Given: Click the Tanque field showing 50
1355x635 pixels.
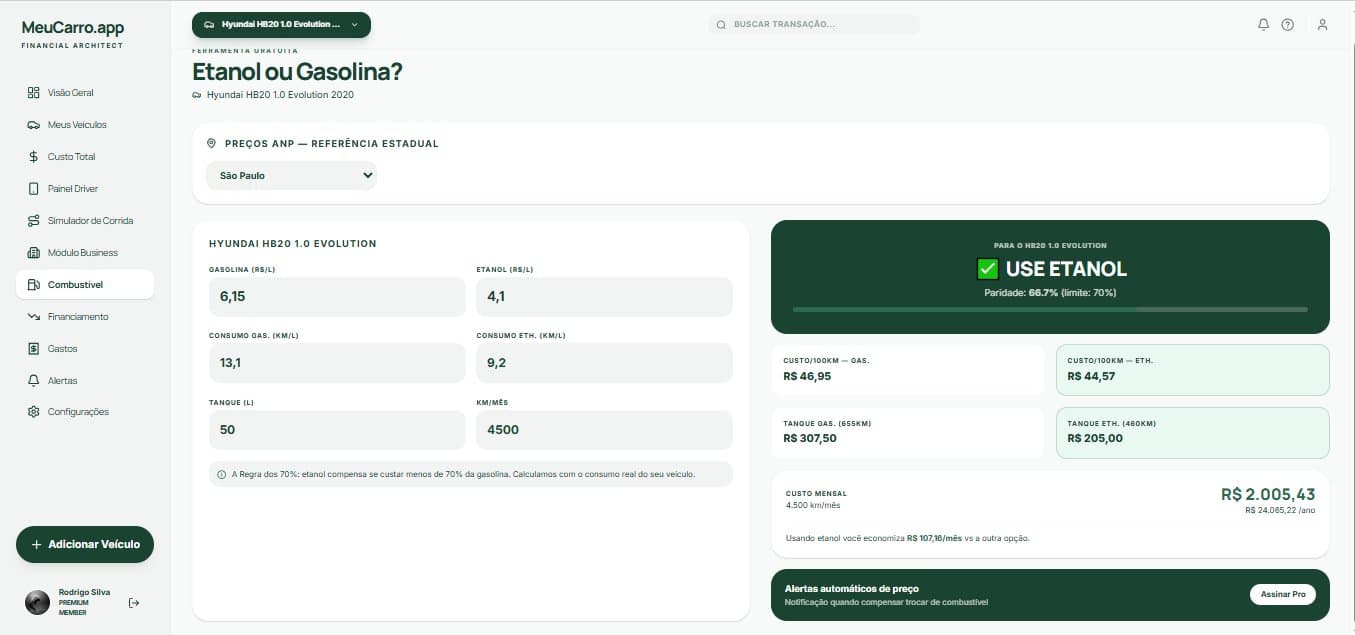Looking at the screenshot, I should point(337,430).
